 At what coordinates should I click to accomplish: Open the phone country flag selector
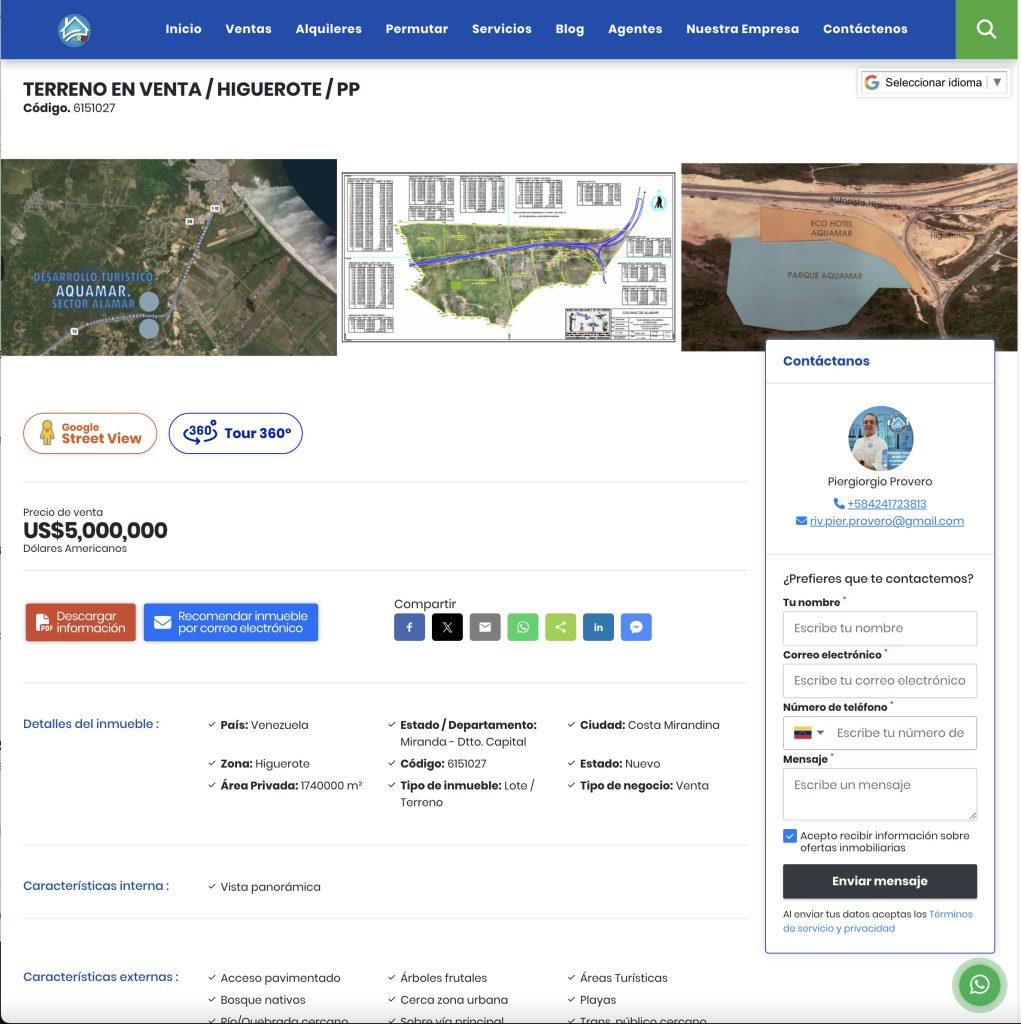(808, 733)
